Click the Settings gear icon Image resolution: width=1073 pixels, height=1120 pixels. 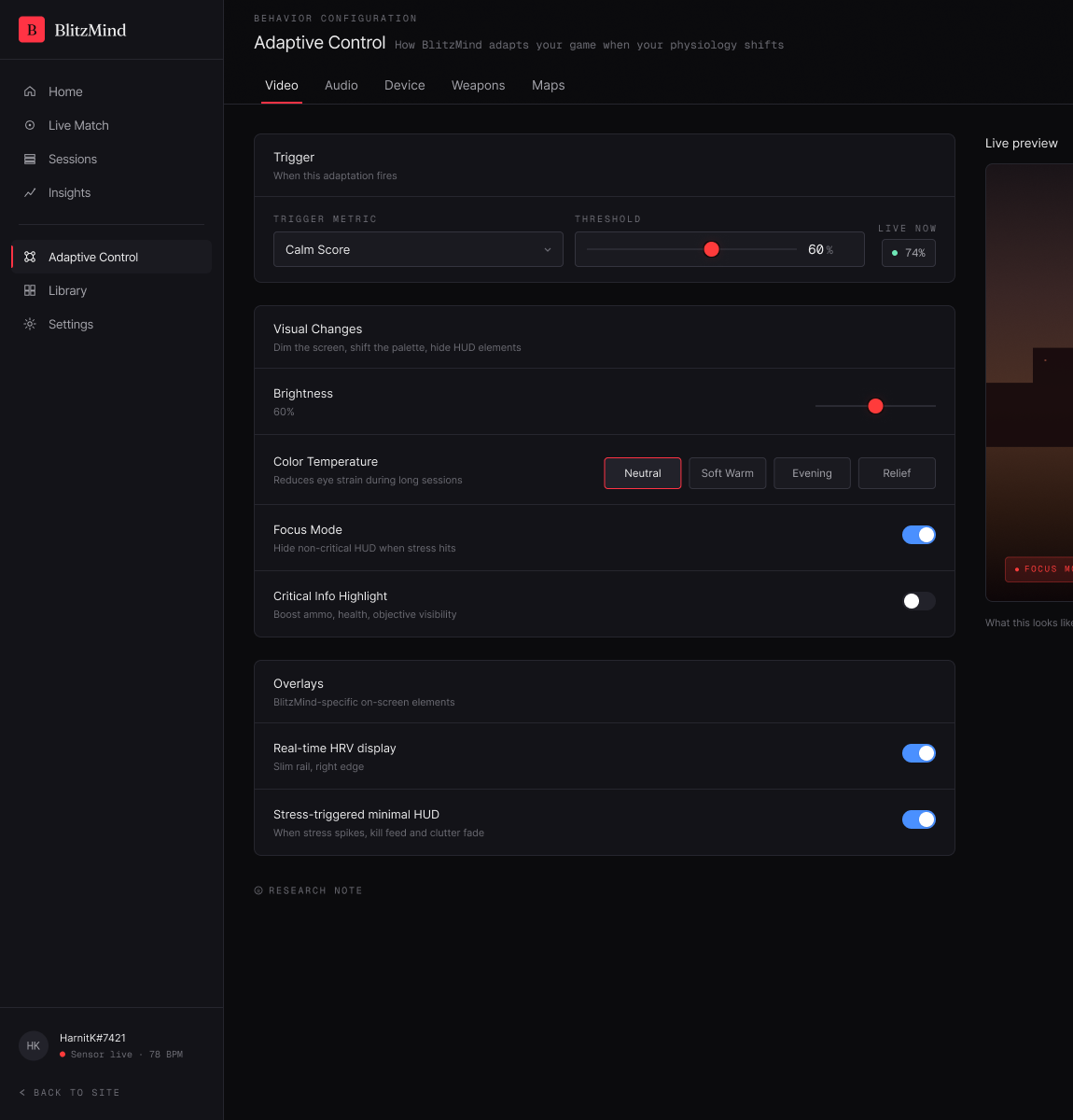pos(30,324)
